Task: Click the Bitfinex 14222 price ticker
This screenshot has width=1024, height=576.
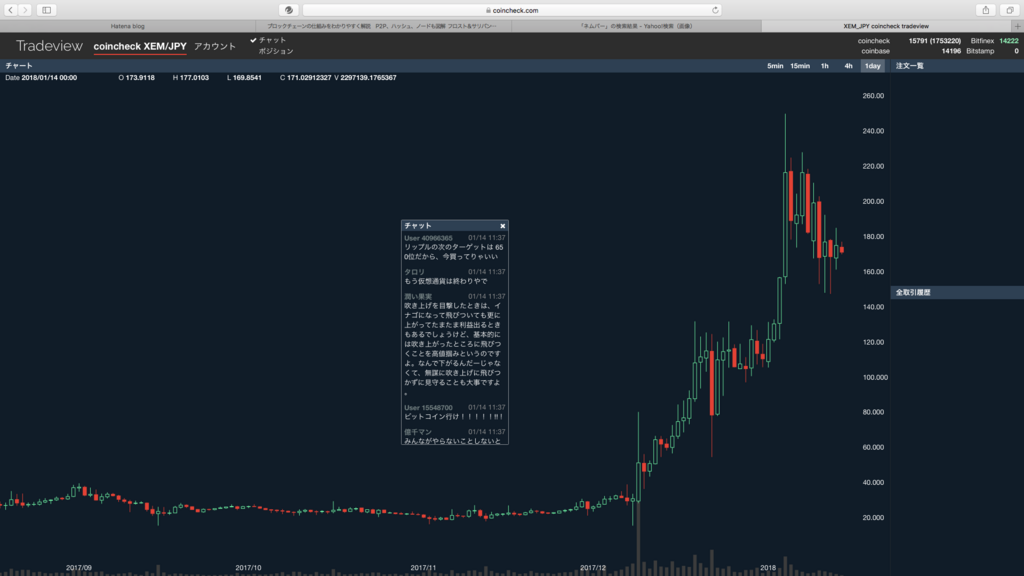Action: point(994,40)
